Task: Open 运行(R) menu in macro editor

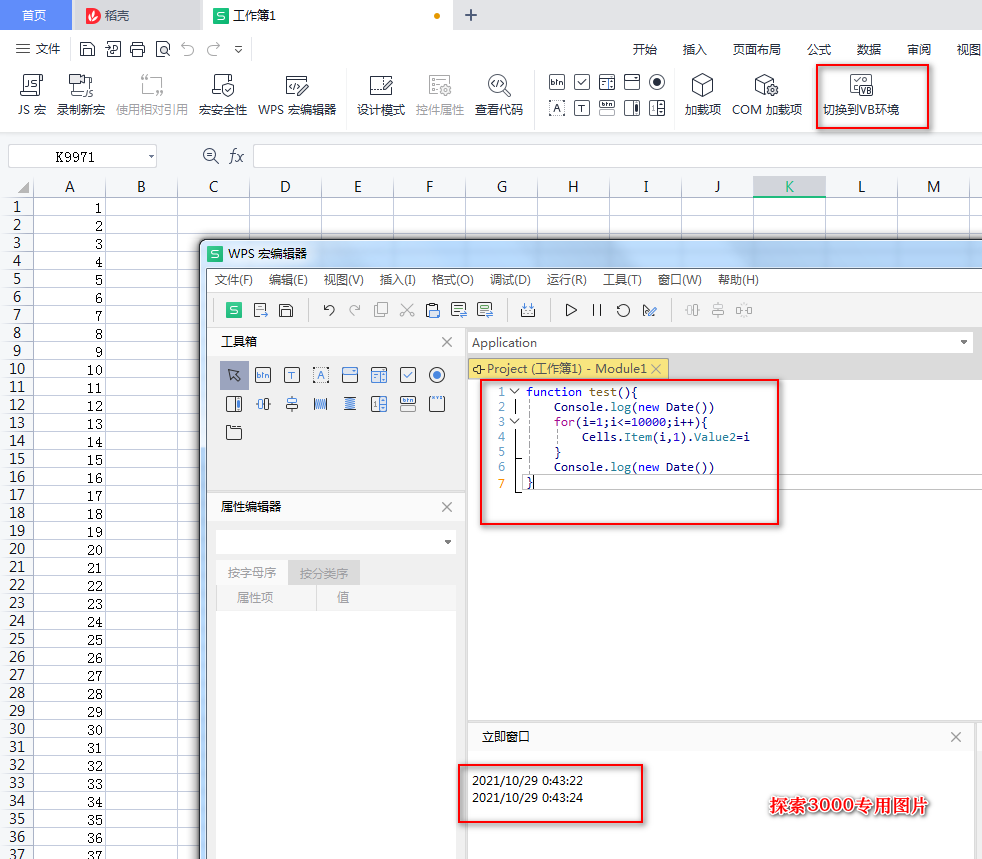Action: (566, 280)
